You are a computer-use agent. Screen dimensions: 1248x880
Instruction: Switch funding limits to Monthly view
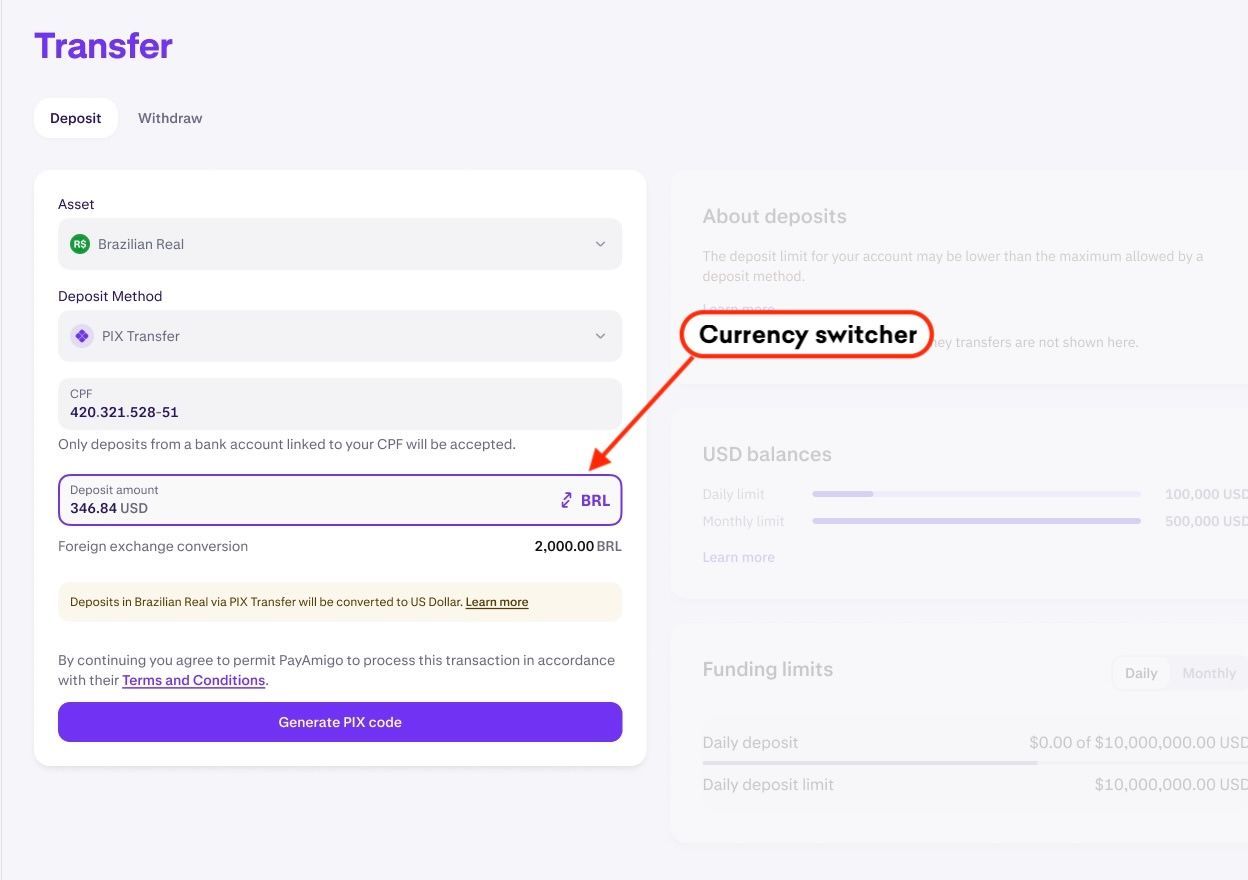coord(1208,673)
